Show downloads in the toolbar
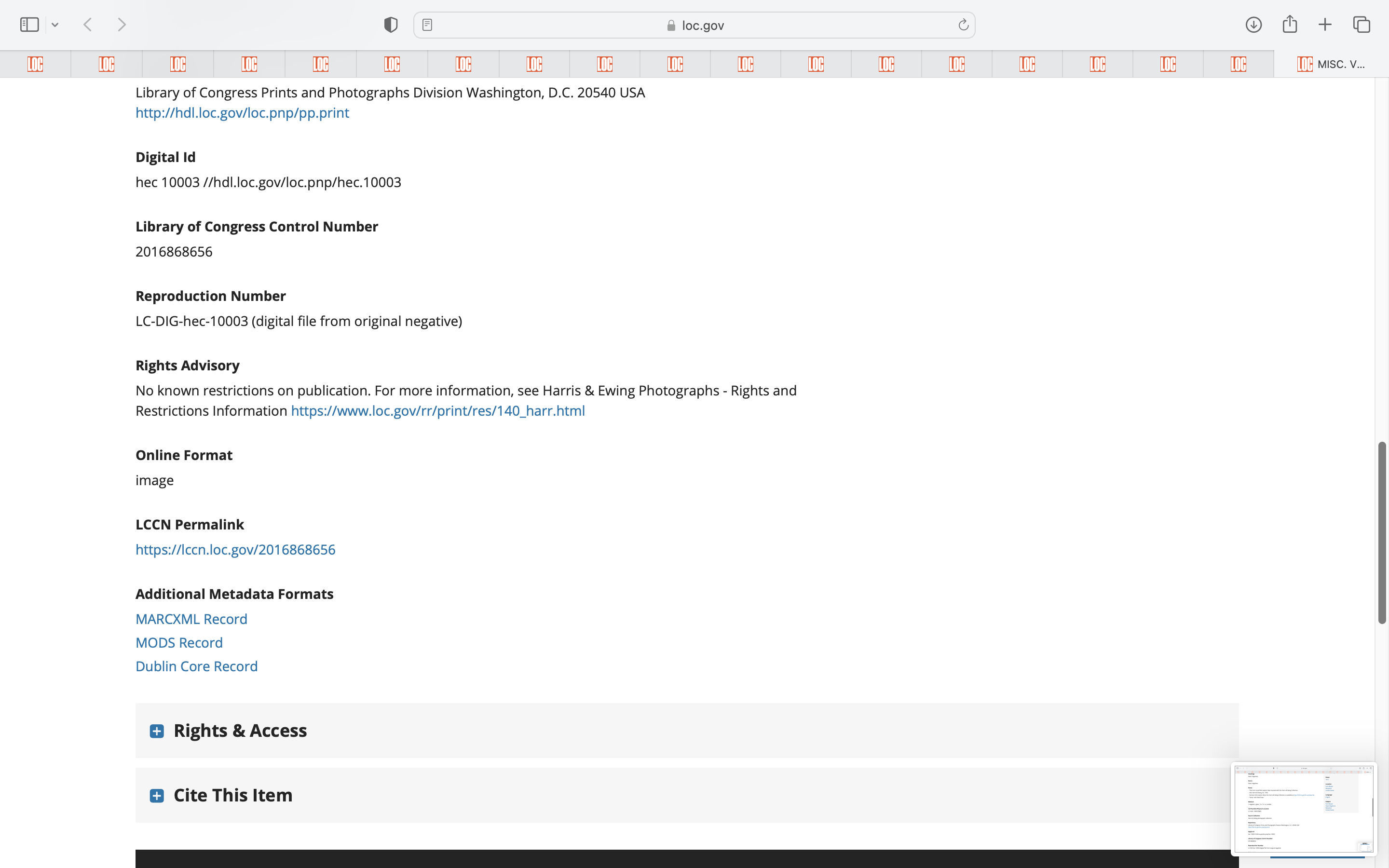Viewport: 1389px width, 868px height. click(x=1253, y=25)
